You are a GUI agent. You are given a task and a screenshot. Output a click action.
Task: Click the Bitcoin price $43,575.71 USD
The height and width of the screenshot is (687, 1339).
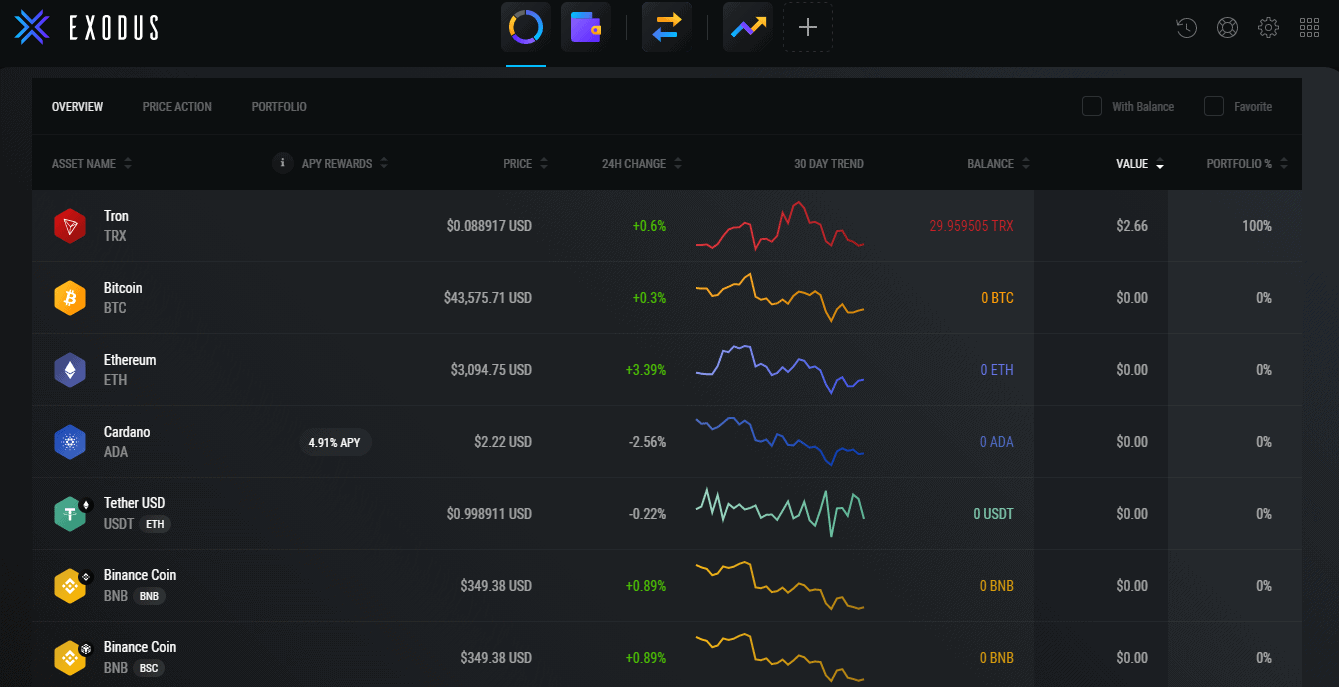pyautogui.click(x=488, y=298)
